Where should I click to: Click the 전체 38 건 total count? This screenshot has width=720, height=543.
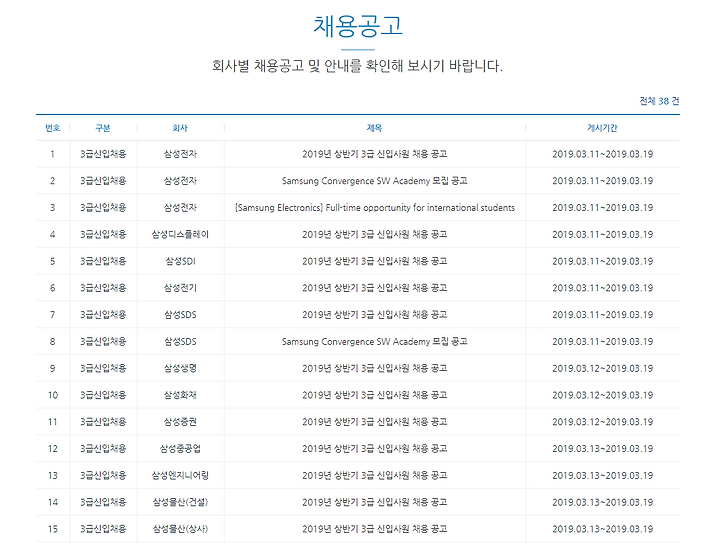[x=659, y=101]
